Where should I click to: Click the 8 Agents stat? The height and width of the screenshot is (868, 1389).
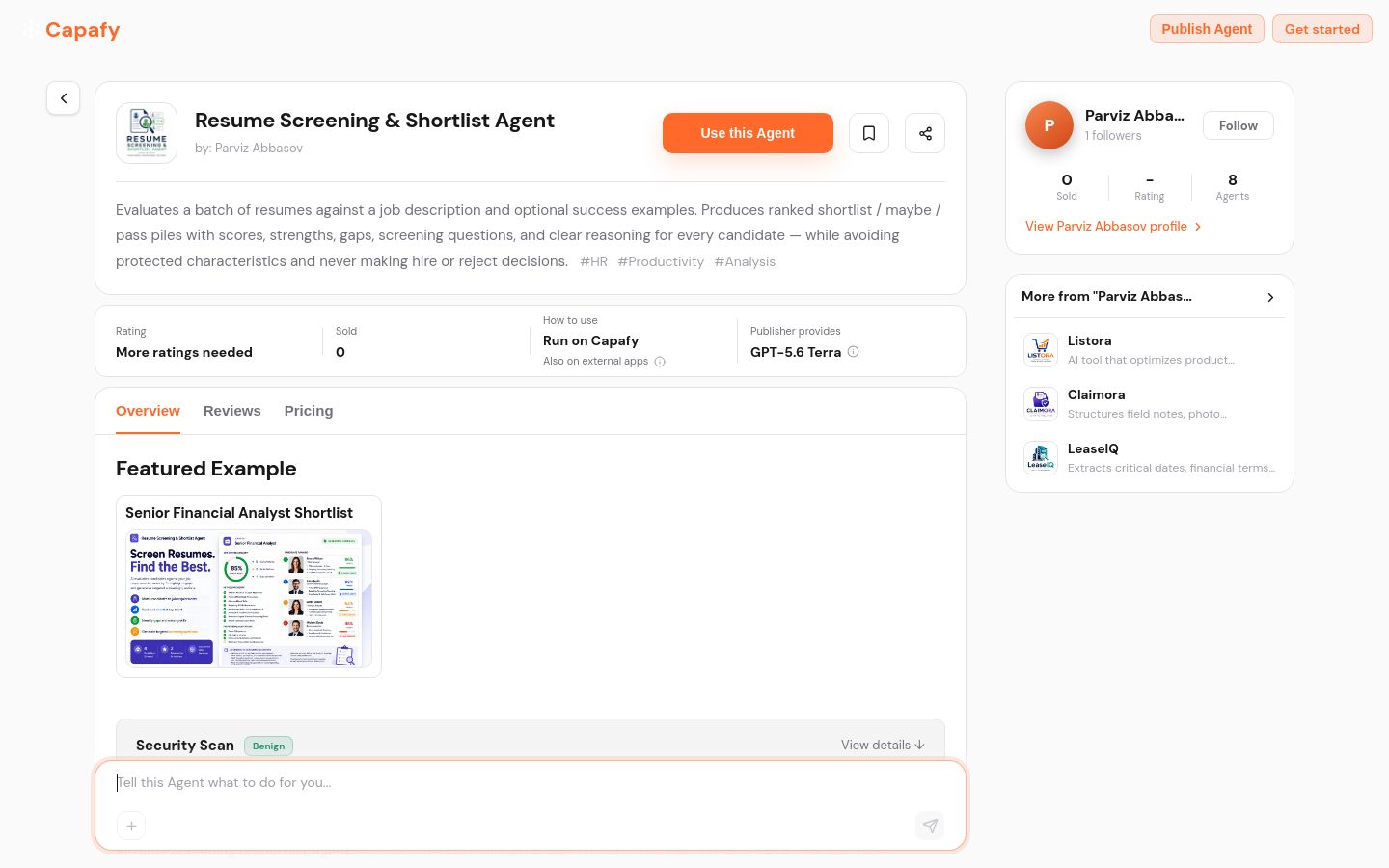point(1233,186)
